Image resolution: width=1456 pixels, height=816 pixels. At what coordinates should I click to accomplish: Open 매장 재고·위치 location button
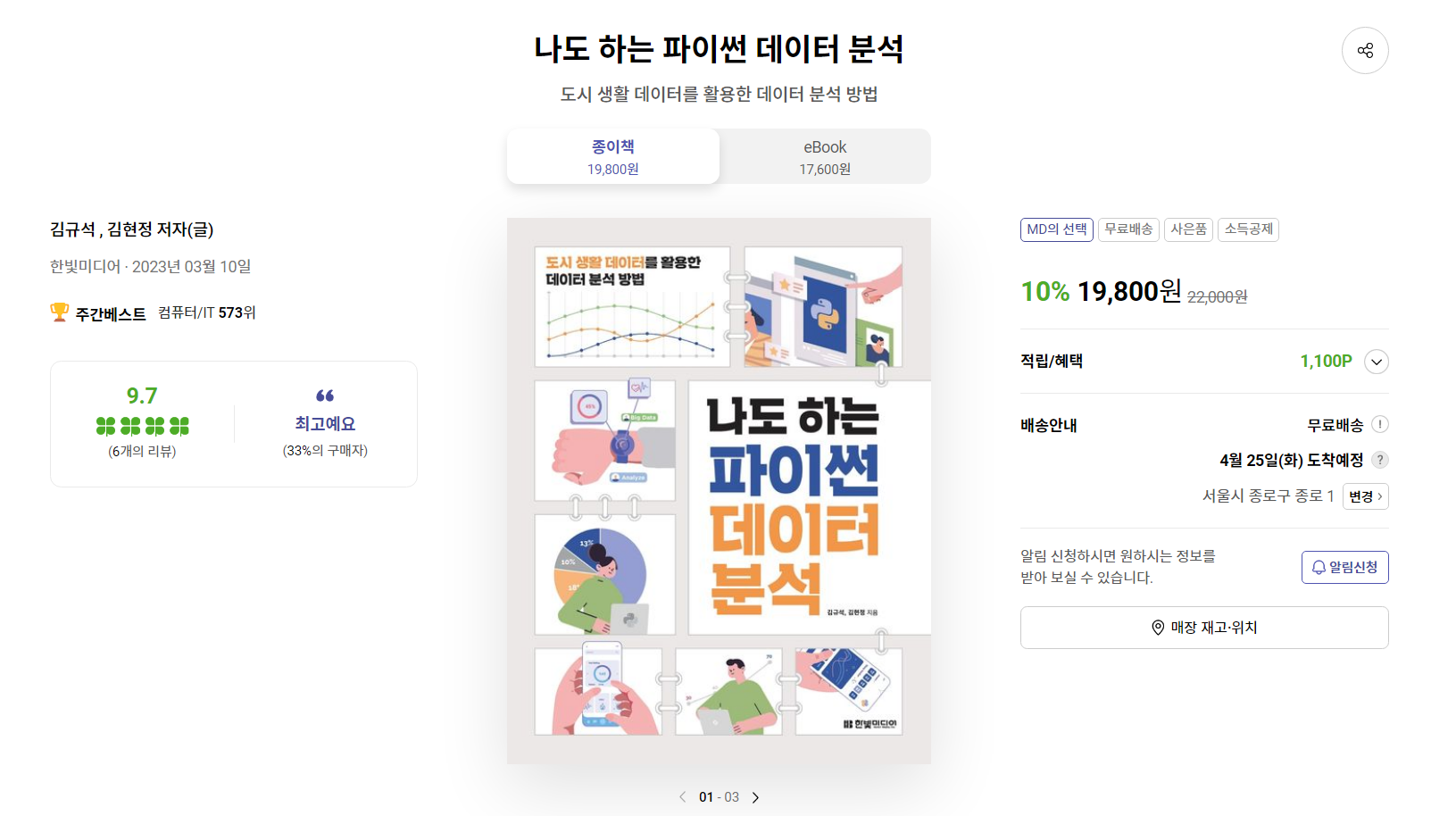click(x=1204, y=628)
